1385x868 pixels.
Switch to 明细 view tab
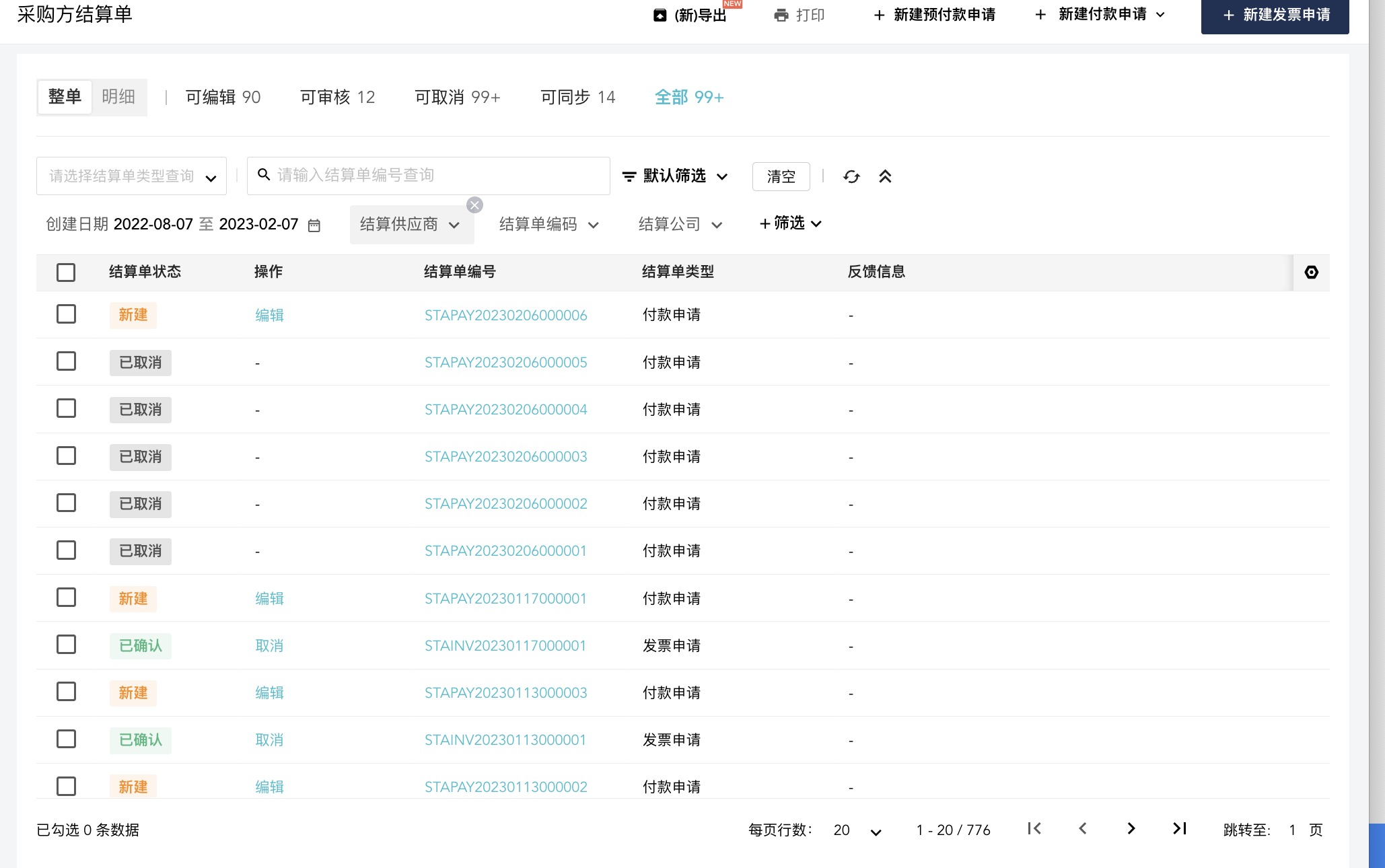coord(118,97)
